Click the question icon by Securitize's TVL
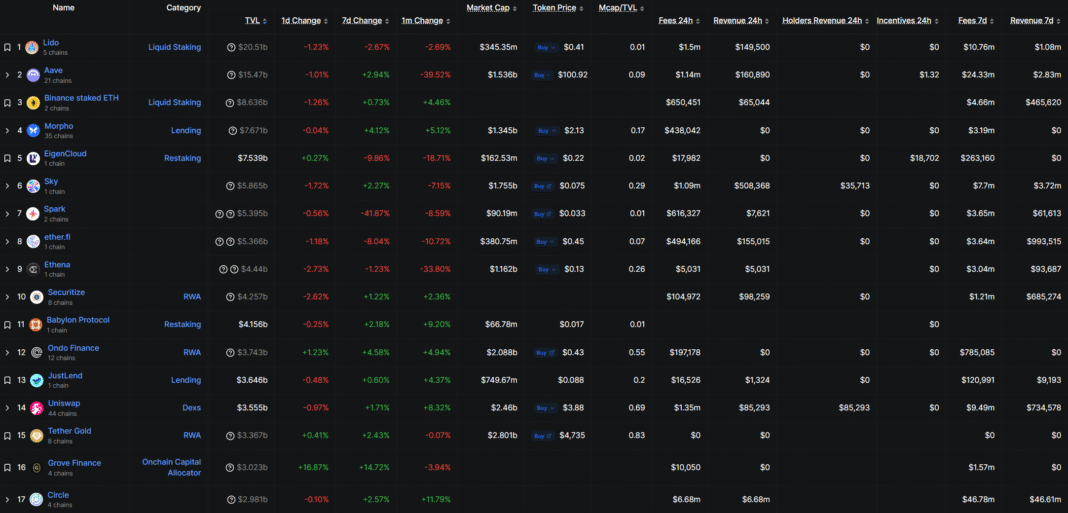The height and width of the screenshot is (513, 1068). [x=231, y=297]
